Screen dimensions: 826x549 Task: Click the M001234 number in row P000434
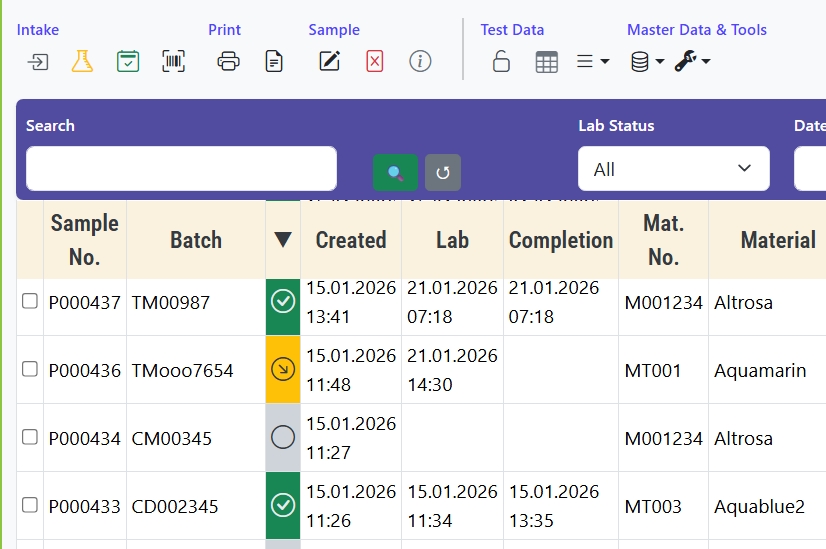coord(663,438)
